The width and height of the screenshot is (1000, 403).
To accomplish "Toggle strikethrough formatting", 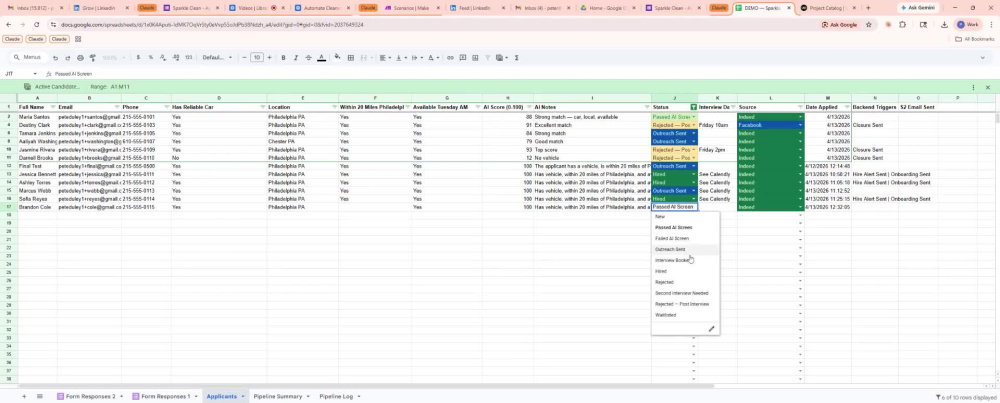I will click(309, 57).
